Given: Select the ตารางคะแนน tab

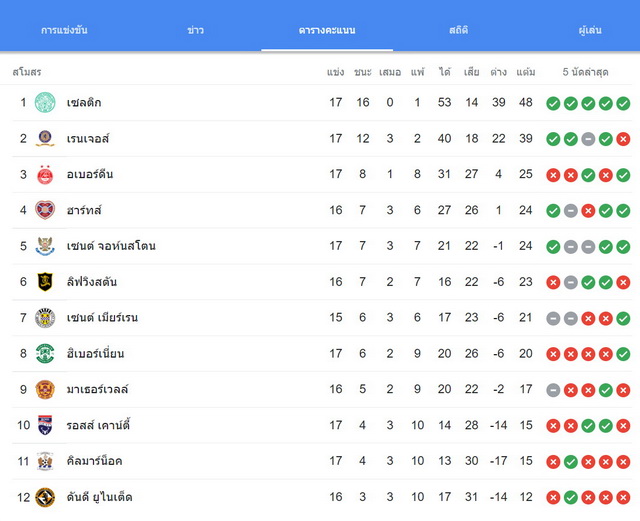Looking at the screenshot, I should pyautogui.click(x=327, y=30).
